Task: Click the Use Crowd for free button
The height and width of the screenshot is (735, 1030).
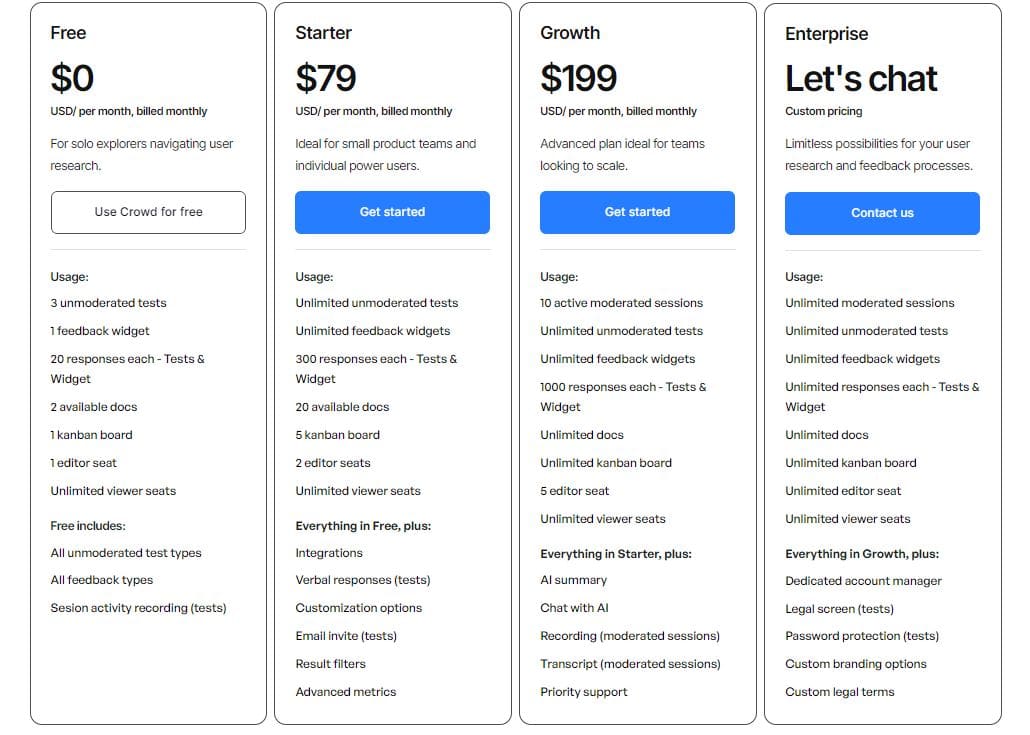Action: [x=148, y=212]
